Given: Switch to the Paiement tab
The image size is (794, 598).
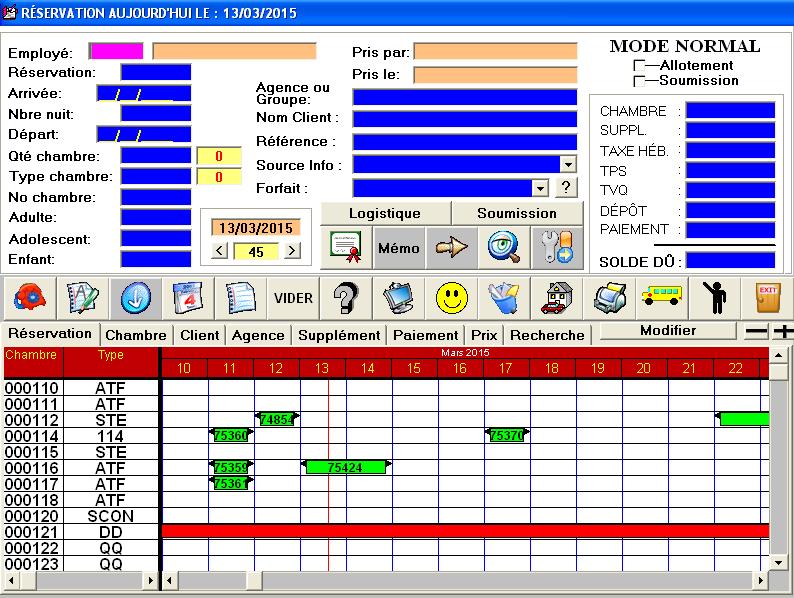Looking at the screenshot, I should point(425,335).
